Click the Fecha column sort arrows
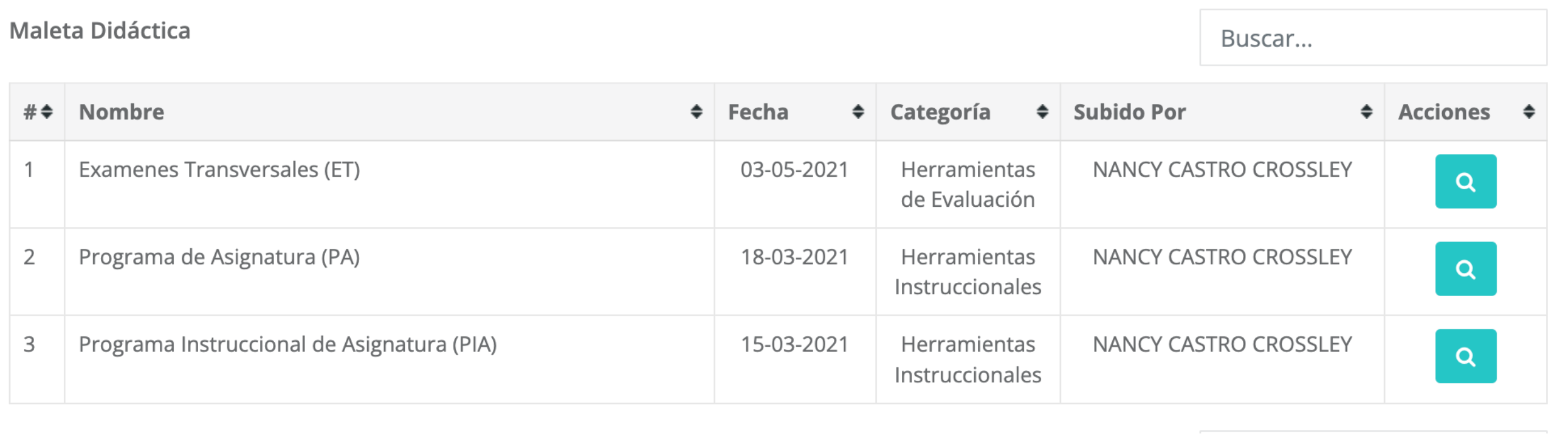 tap(858, 111)
